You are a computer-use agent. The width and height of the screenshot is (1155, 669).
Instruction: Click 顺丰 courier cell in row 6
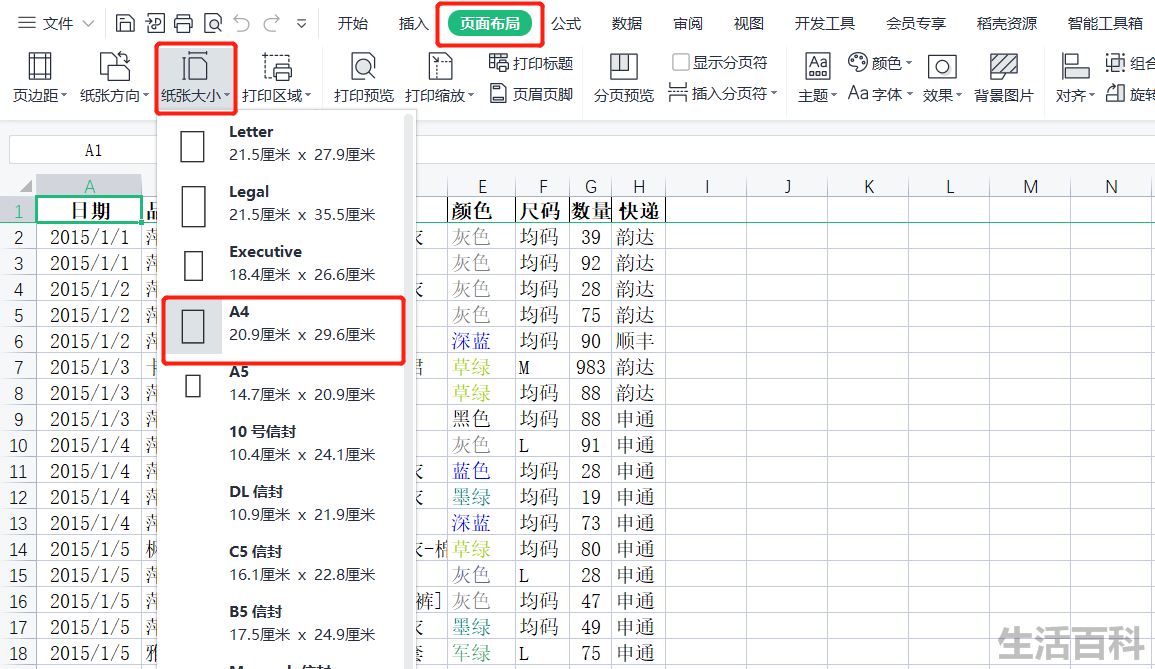(639, 341)
